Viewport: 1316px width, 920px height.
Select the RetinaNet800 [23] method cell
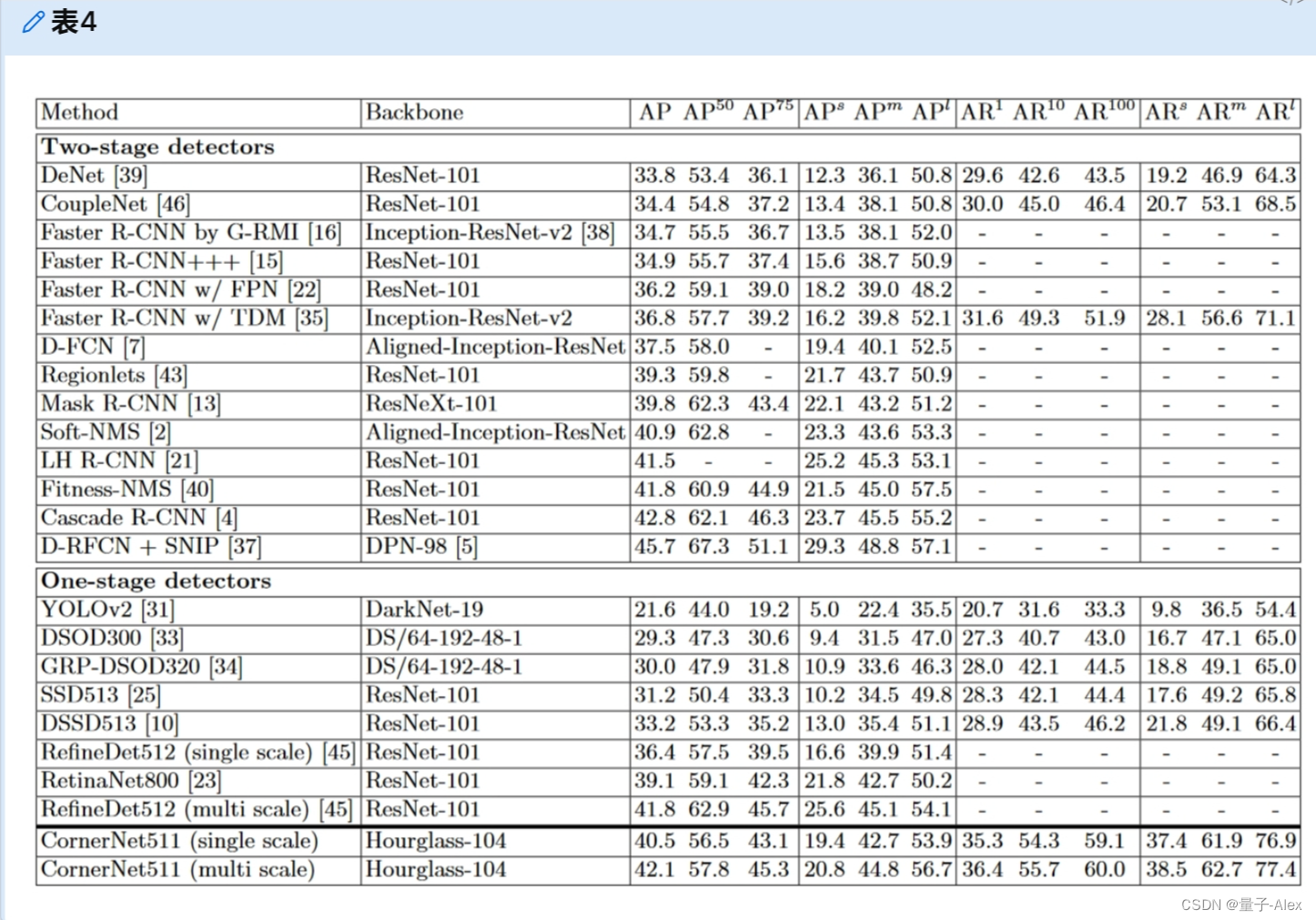(x=131, y=781)
